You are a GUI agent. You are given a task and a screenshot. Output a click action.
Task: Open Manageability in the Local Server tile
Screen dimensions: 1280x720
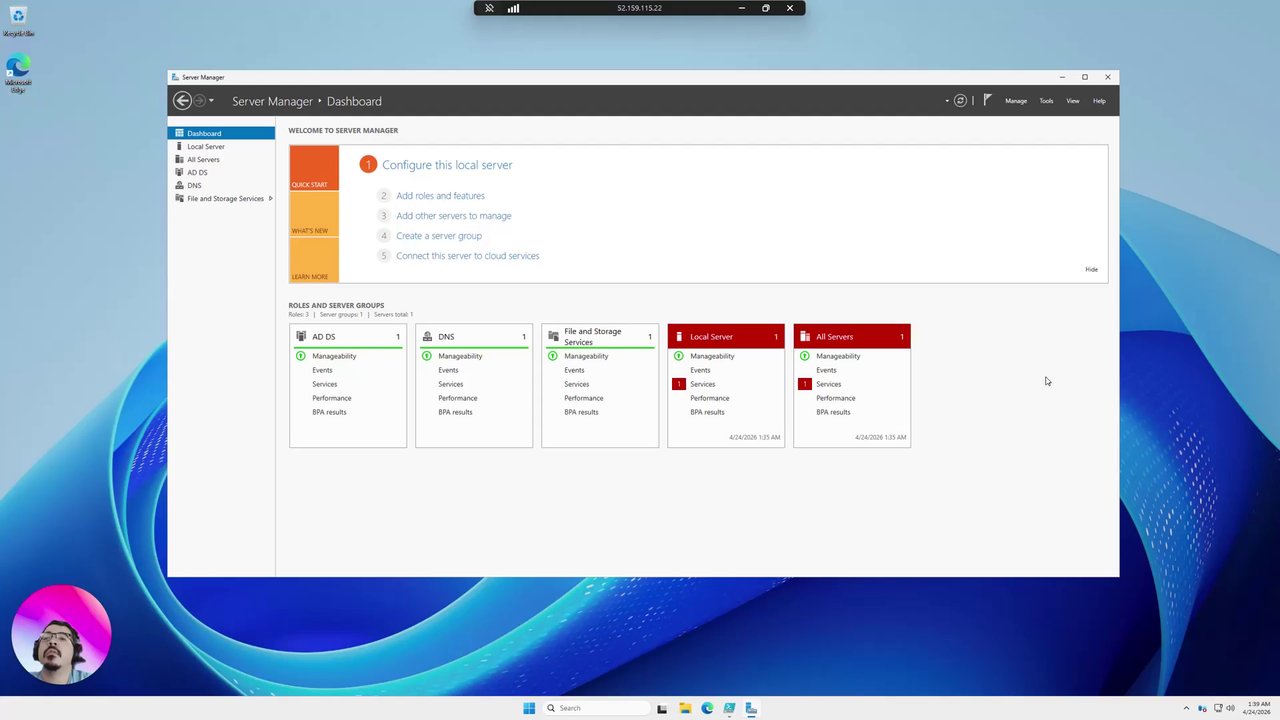click(x=712, y=356)
